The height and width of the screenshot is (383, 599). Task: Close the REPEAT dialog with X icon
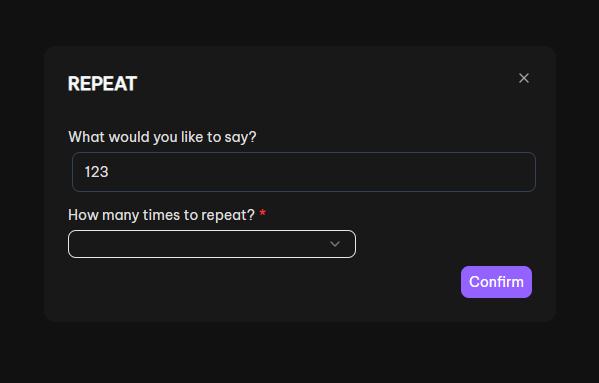tap(524, 78)
